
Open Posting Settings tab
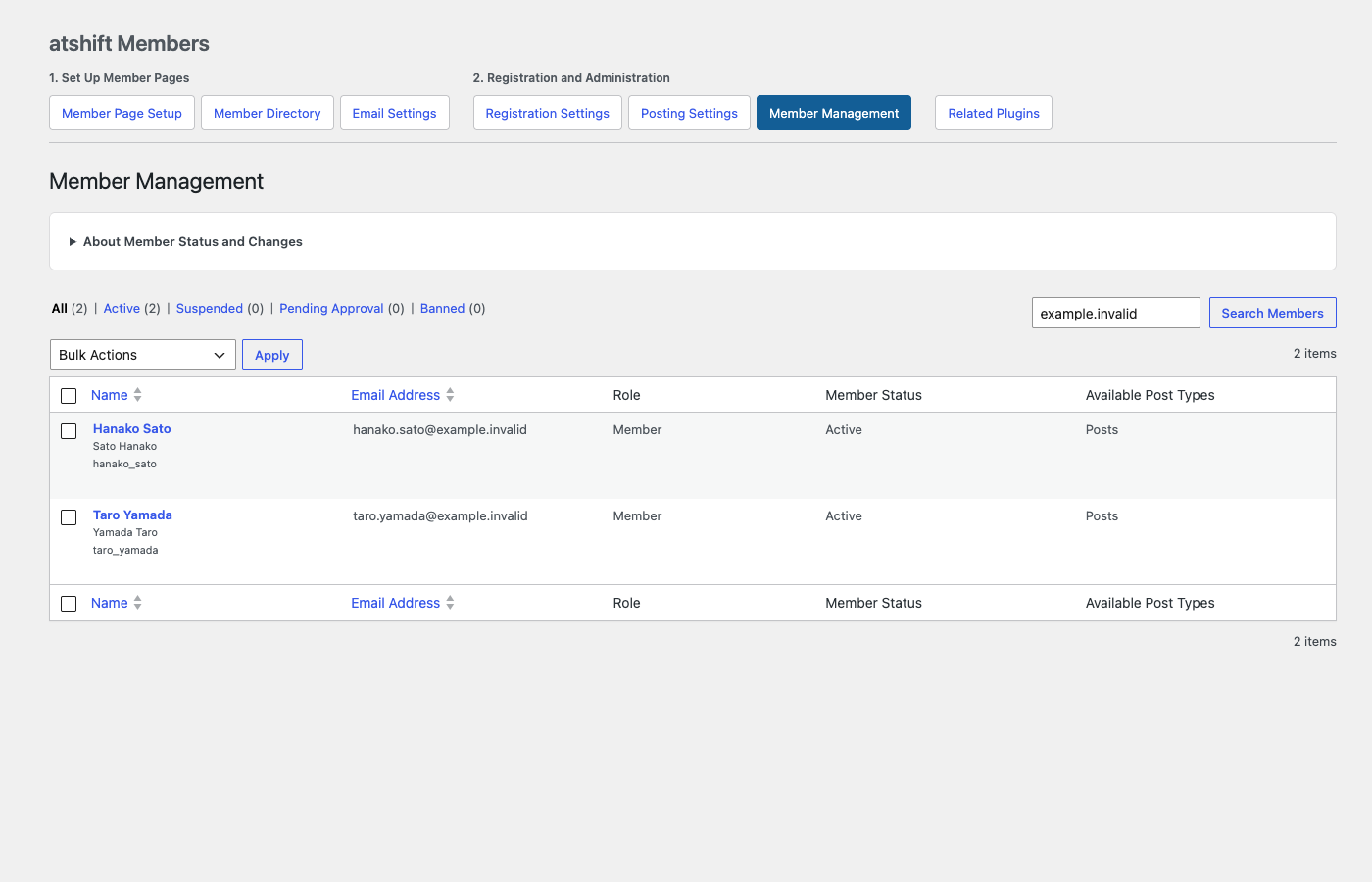tap(689, 113)
